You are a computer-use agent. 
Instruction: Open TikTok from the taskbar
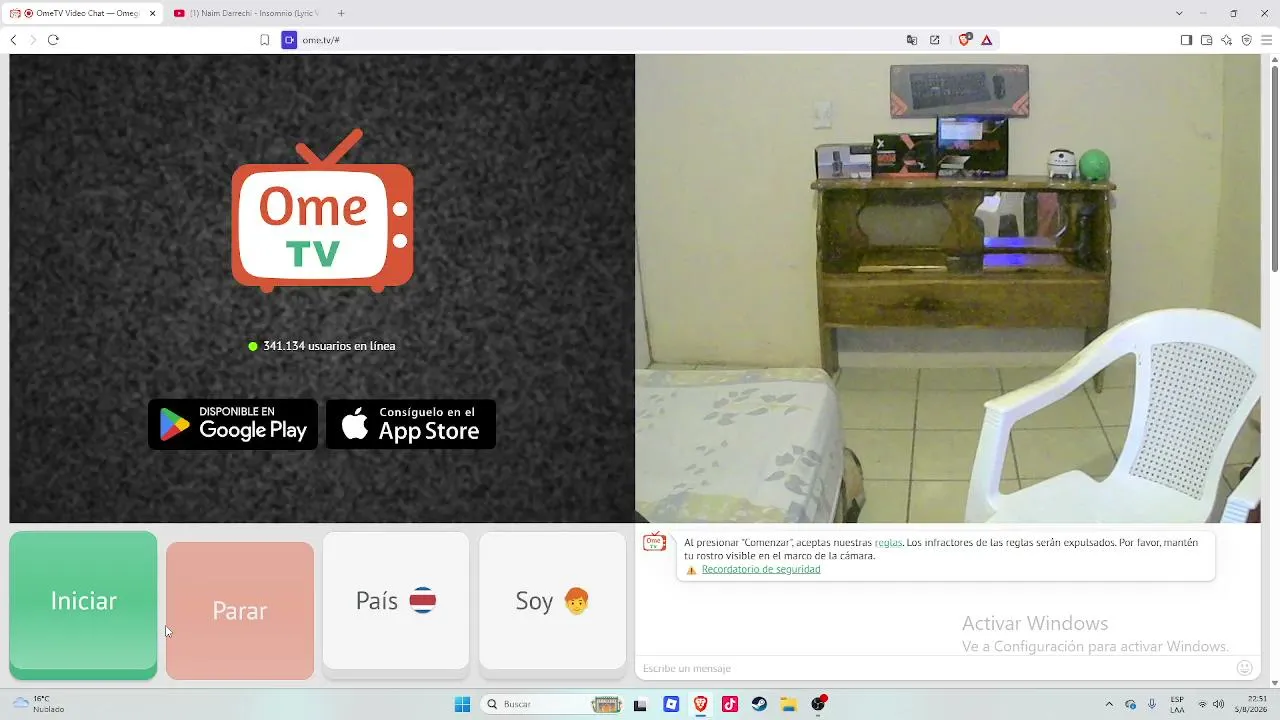click(730, 704)
